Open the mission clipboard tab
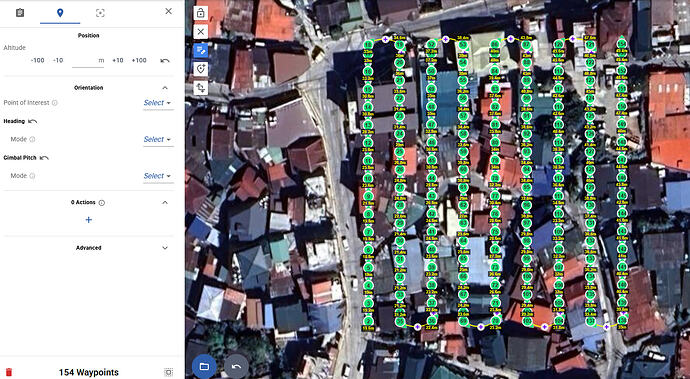This screenshot has width=690, height=379. [20, 12]
